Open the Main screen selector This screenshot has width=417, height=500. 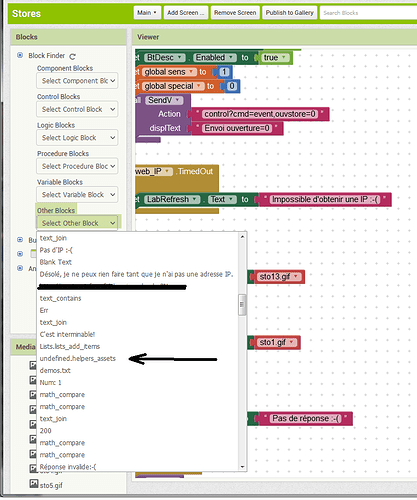click(x=147, y=13)
